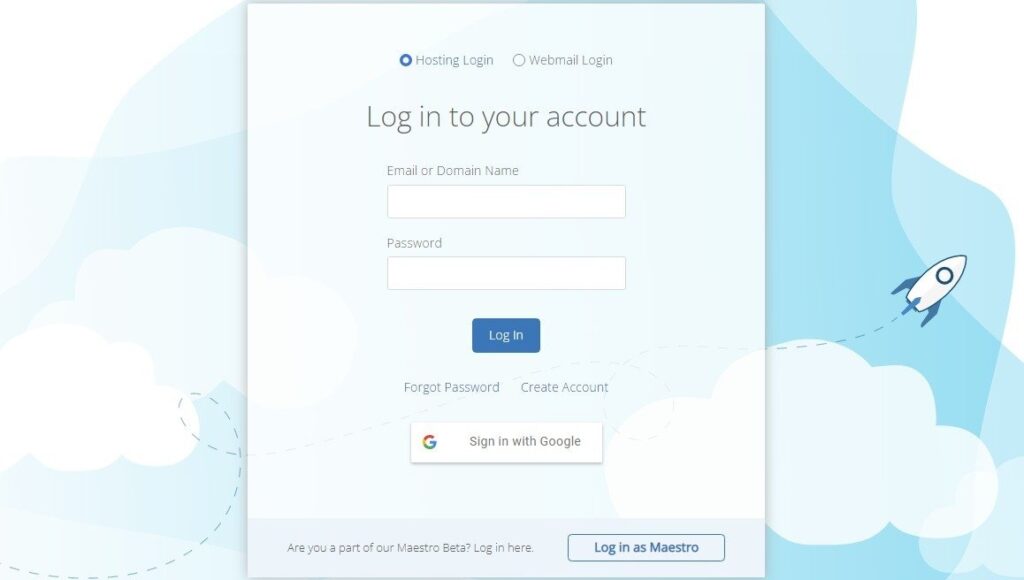
Task: Select the Hosting Login radio button
Action: pyautogui.click(x=406, y=60)
